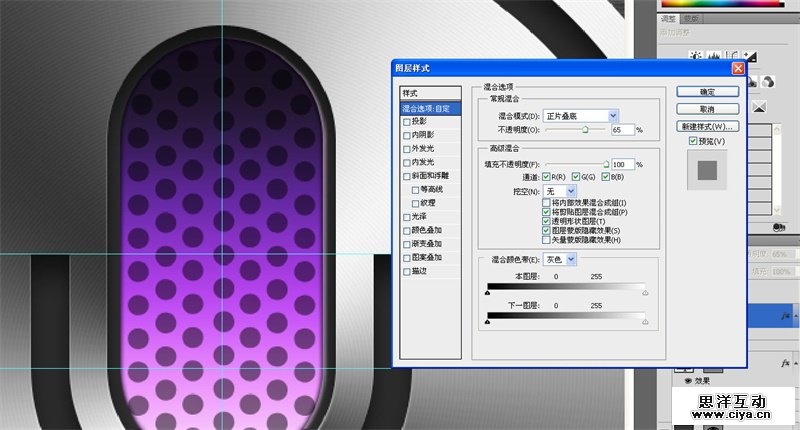
Task: Enable the 斜面和浮雕 bevel checkbox
Action: click(x=407, y=176)
